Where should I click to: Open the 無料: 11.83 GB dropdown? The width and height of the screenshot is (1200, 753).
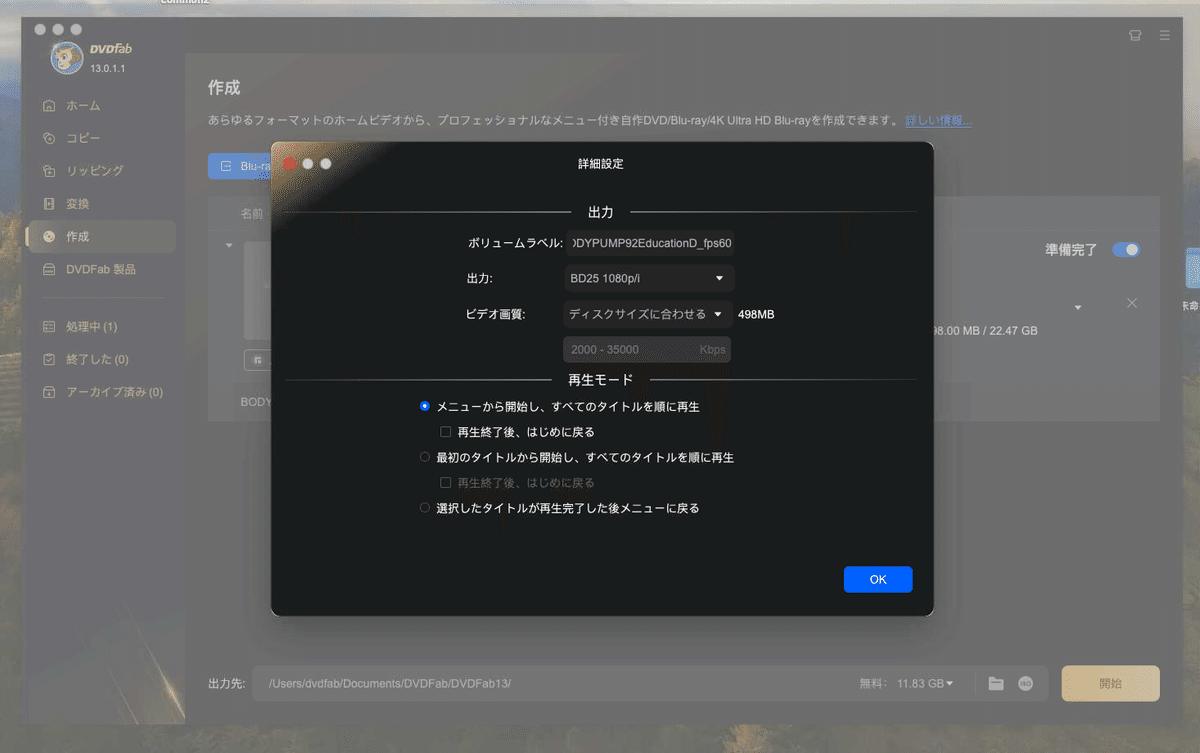point(906,684)
